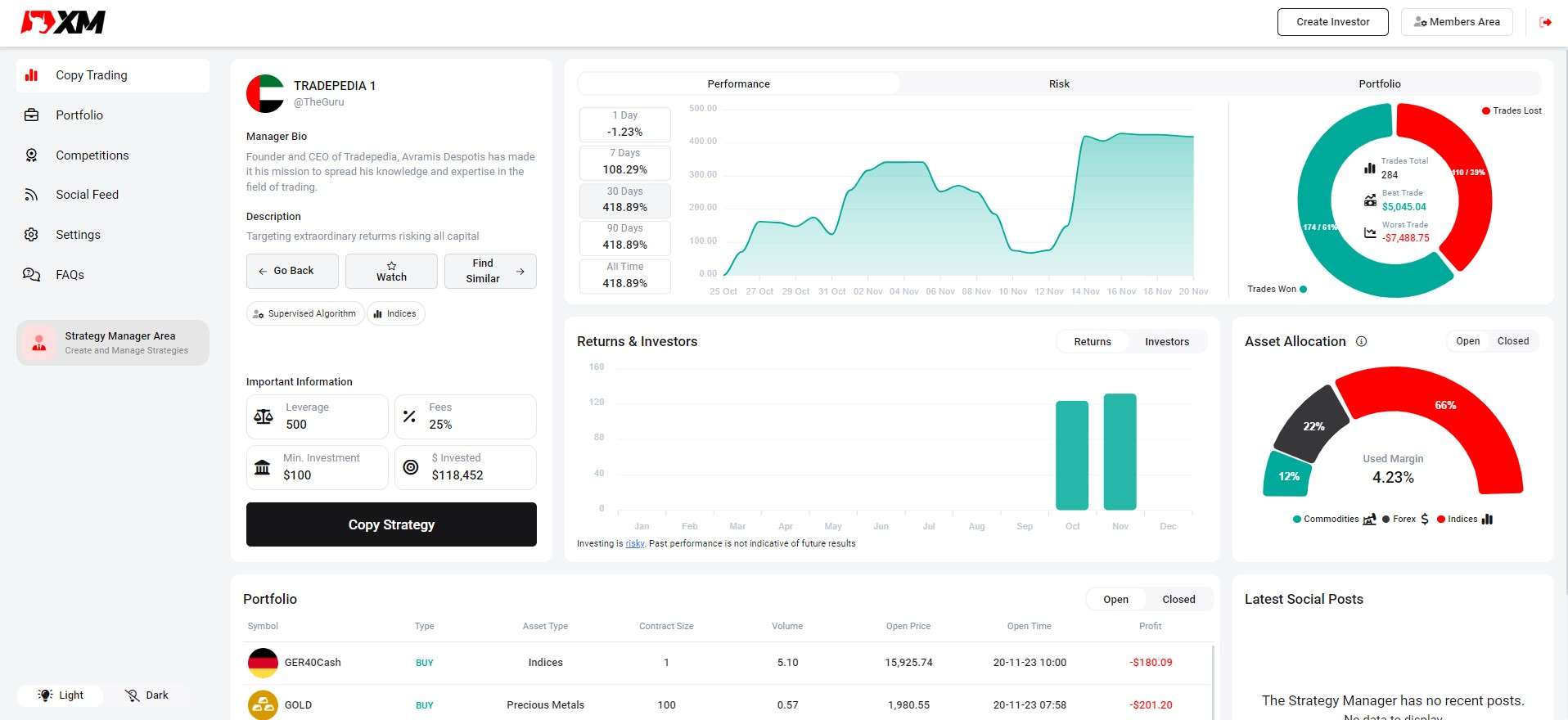Click the Leverage scales icon
Image resolution: width=1568 pixels, height=720 pixels.
pos(264,416)
